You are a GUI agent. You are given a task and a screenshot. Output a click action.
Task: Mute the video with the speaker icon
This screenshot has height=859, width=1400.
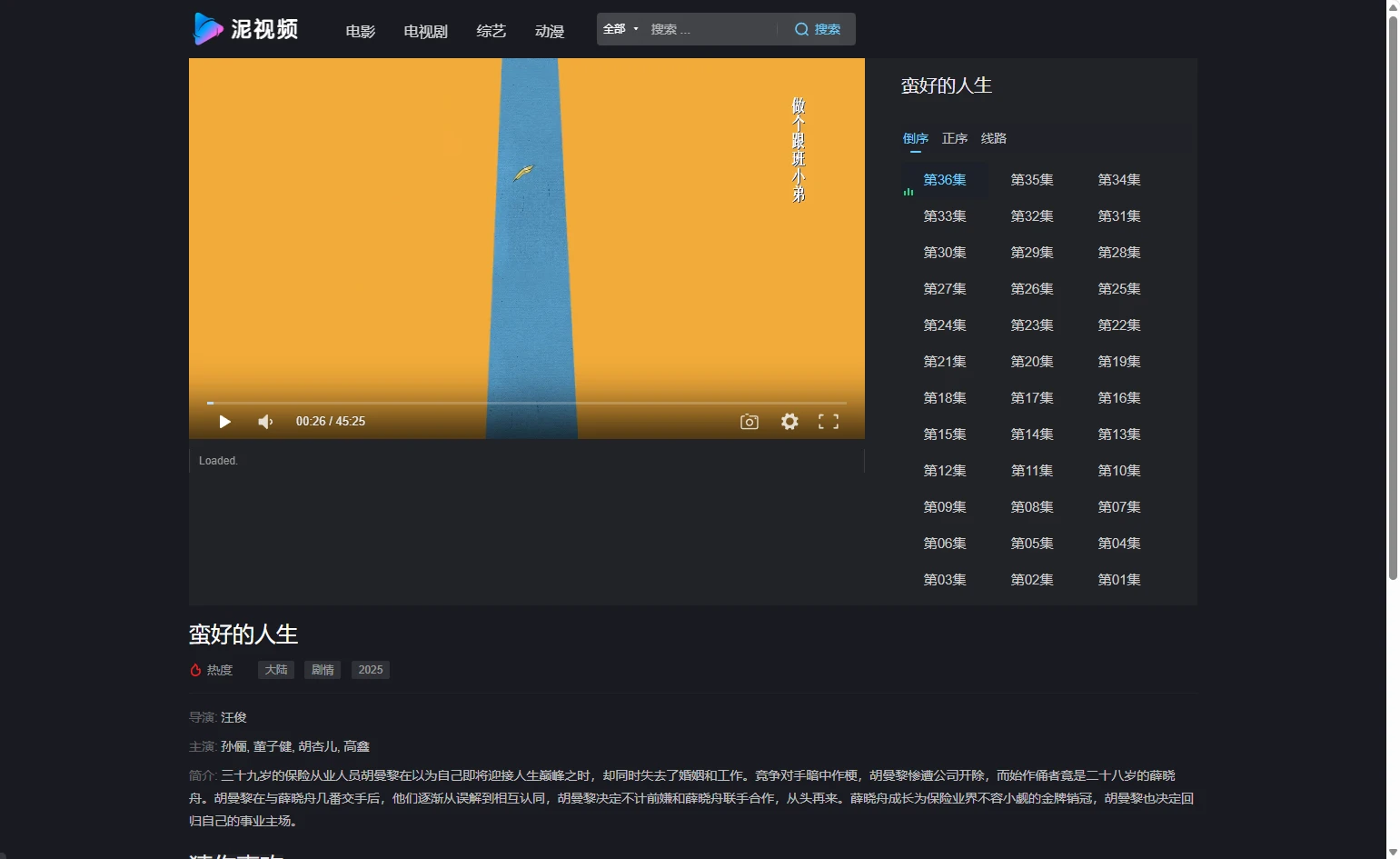(x=265, y=422)
